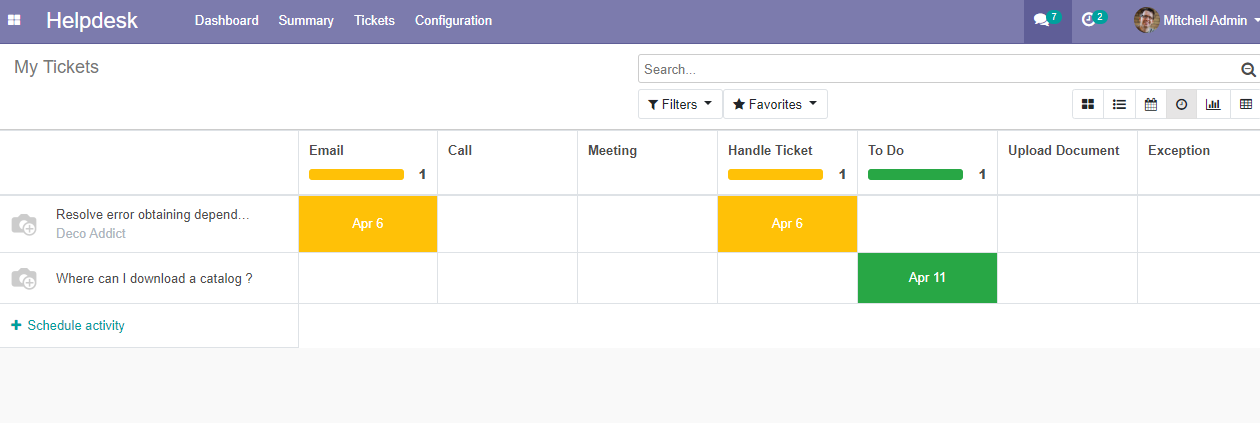Viewport: 1260px width, 423px height.
Task: Switch to List view
Action: click(1120, 104)
